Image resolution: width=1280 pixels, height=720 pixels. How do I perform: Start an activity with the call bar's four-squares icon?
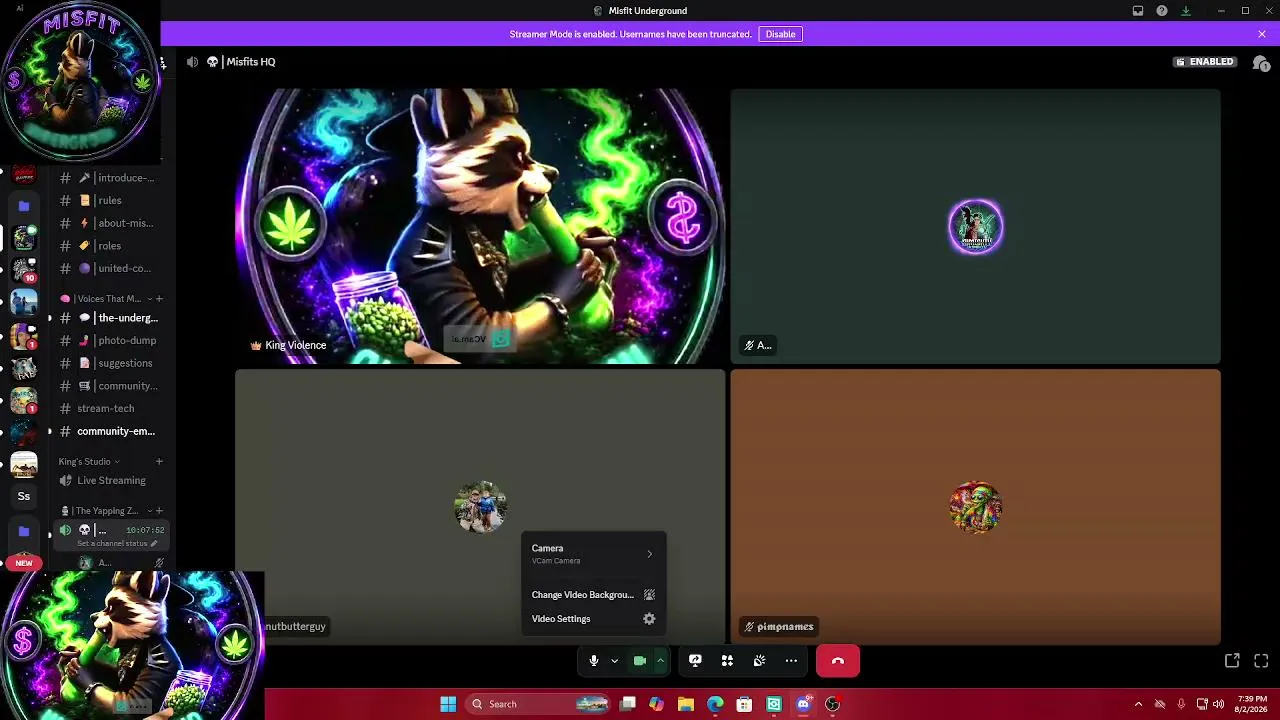point(727,661)
